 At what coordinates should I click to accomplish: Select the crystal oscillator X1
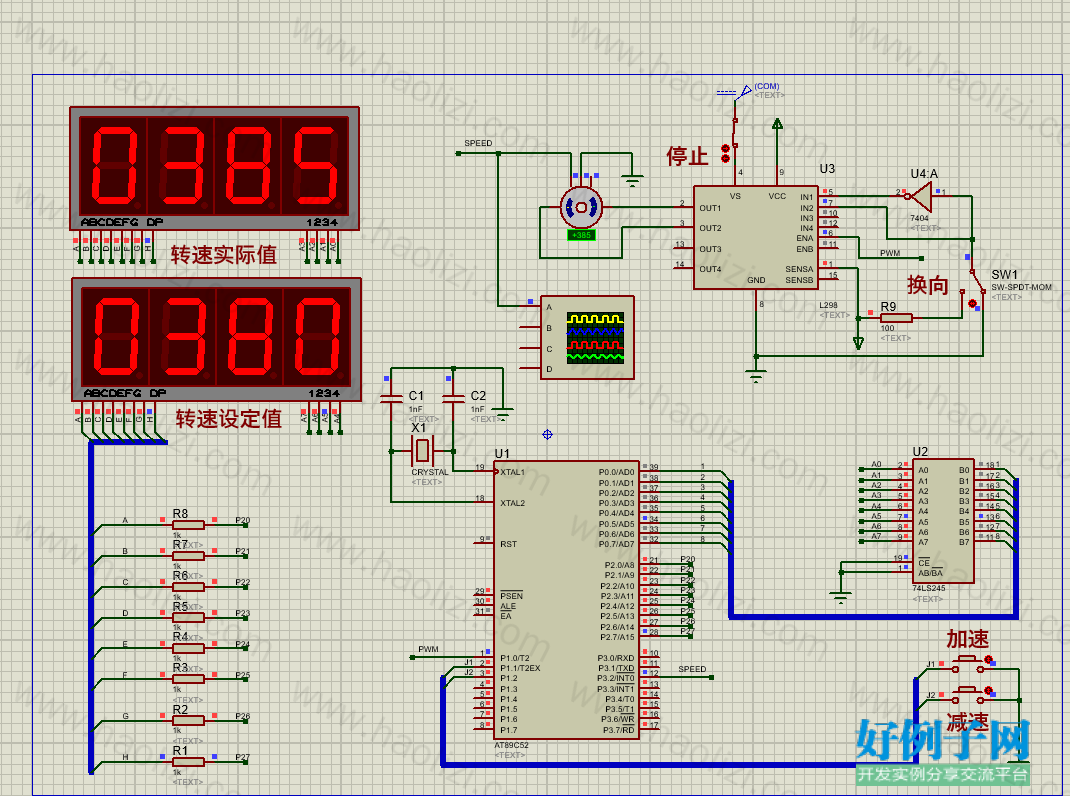click(422, 451)
